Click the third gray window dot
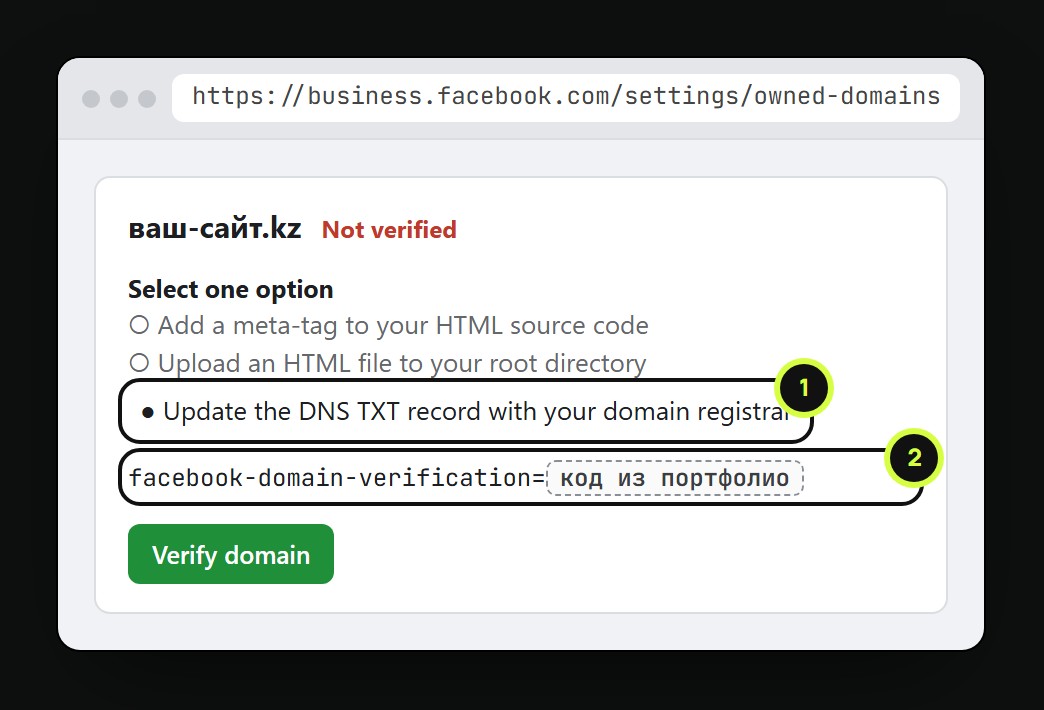 [x=147, y=99]
